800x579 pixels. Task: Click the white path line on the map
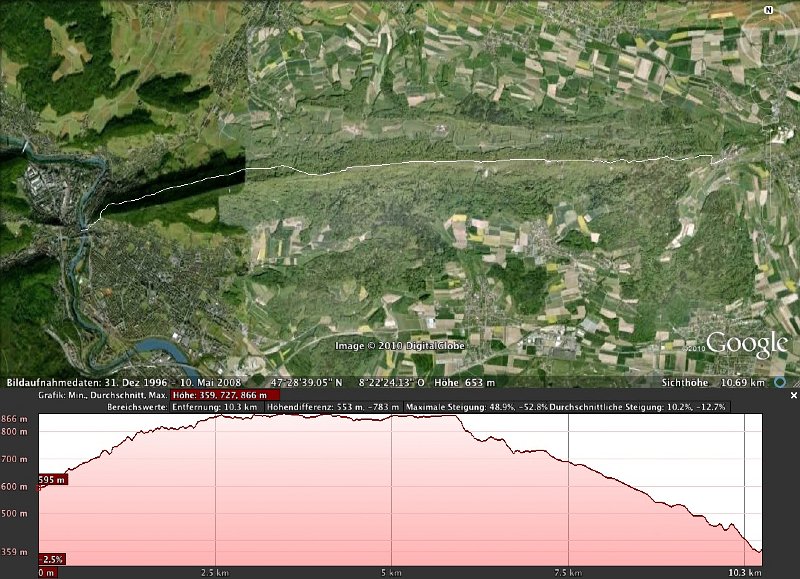pos(480,161)
